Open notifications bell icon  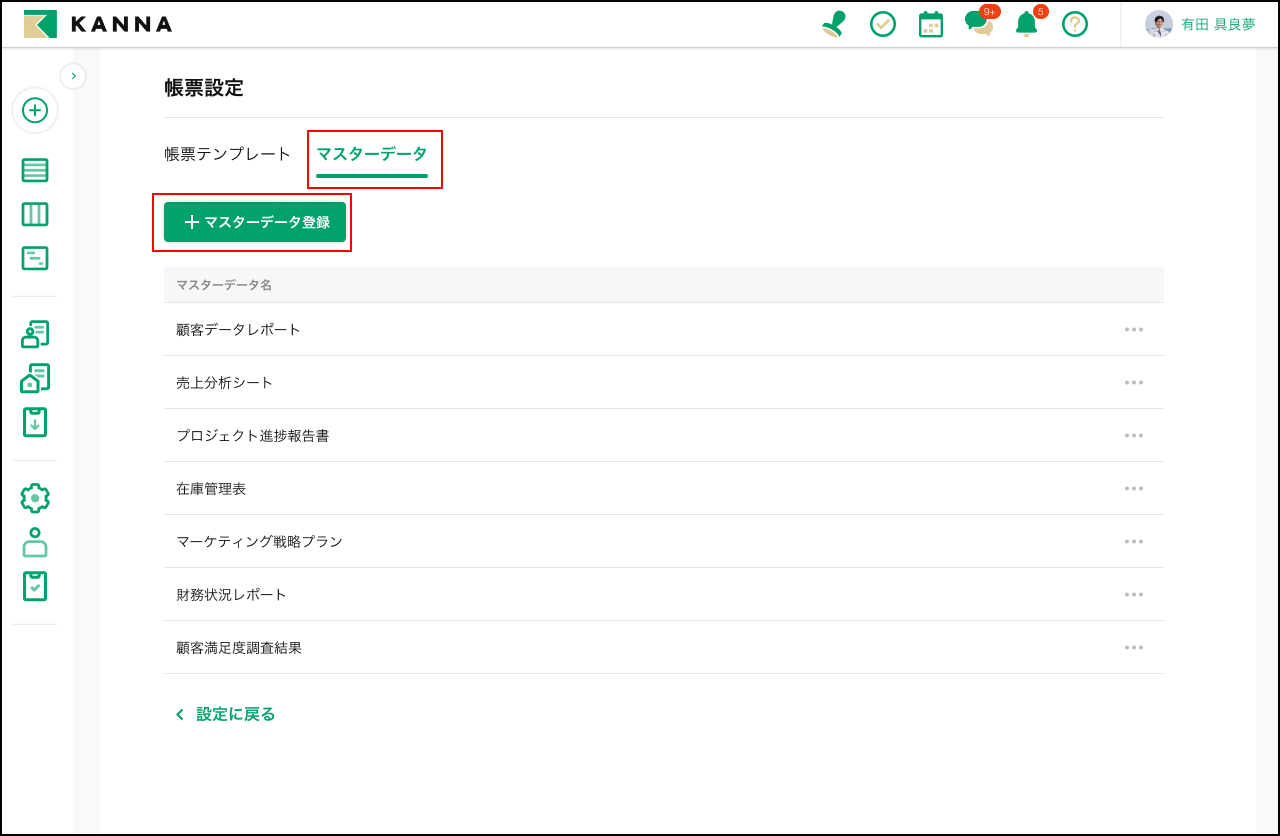click(1026, 24)
